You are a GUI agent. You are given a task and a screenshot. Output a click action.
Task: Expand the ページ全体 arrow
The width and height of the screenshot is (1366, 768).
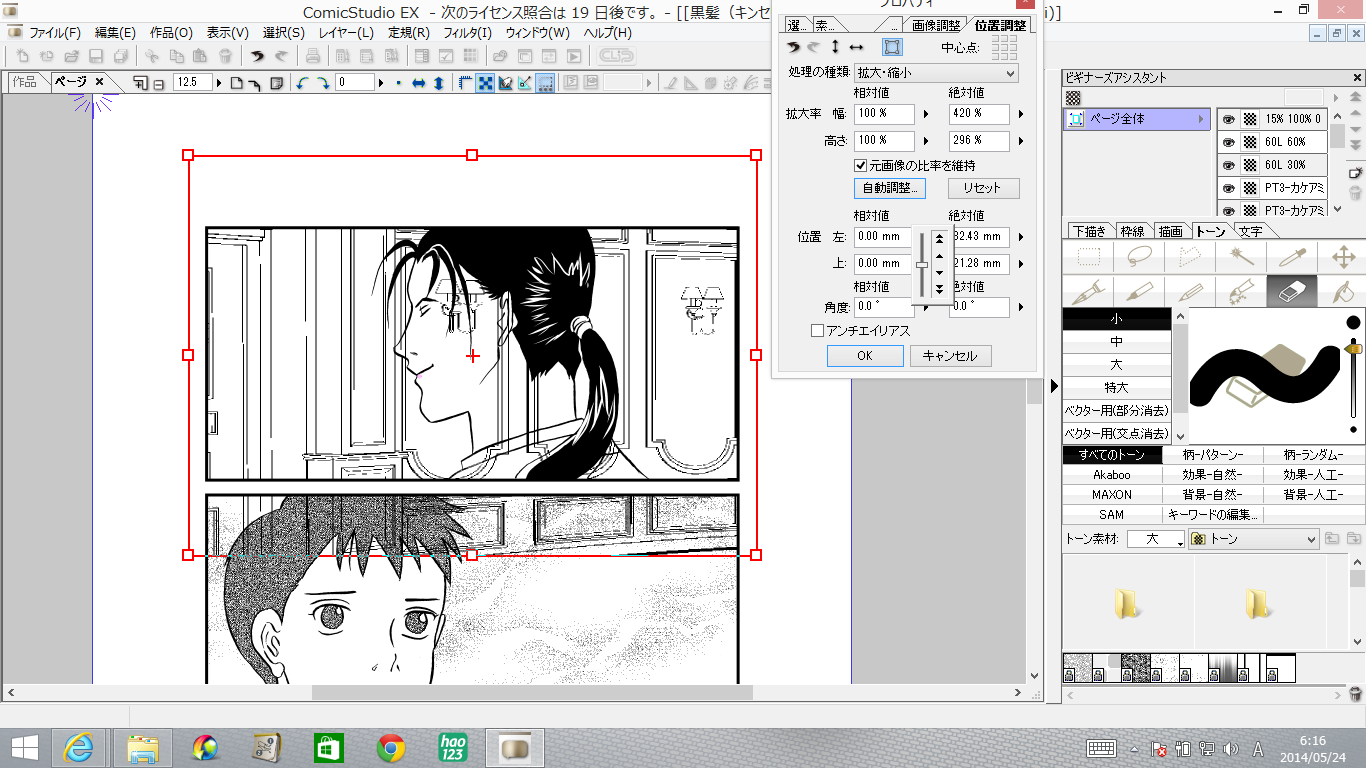[1202, 119]
